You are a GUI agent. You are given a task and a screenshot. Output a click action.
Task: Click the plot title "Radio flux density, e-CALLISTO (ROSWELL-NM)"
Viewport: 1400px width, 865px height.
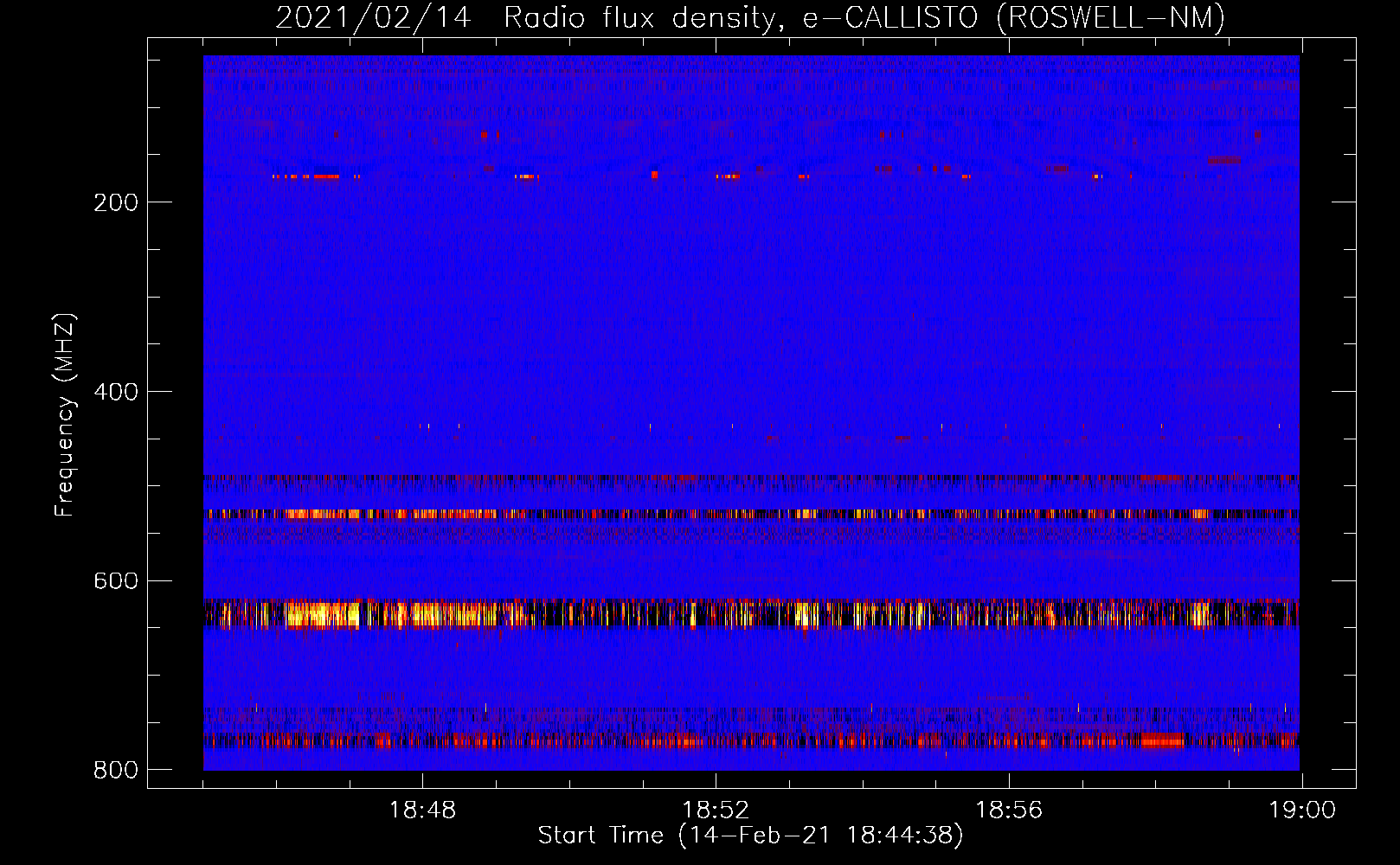tap(864, 18)
